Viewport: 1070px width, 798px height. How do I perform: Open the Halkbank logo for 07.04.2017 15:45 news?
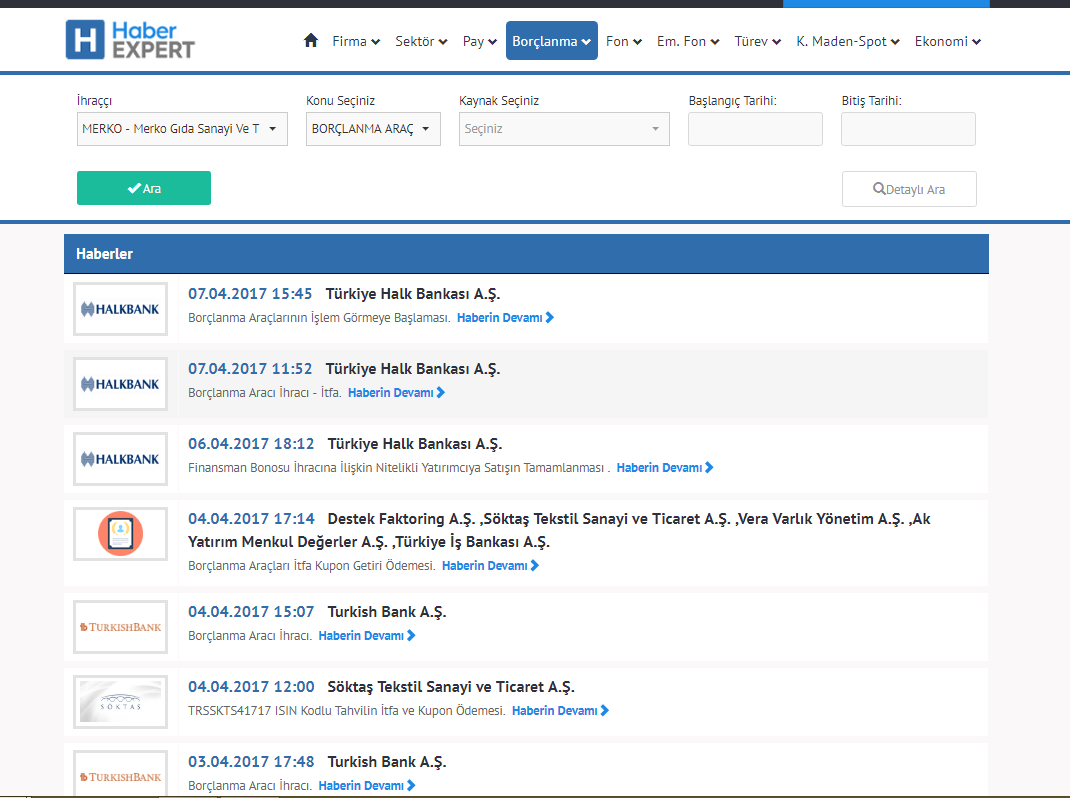click(x=121, y=309)
